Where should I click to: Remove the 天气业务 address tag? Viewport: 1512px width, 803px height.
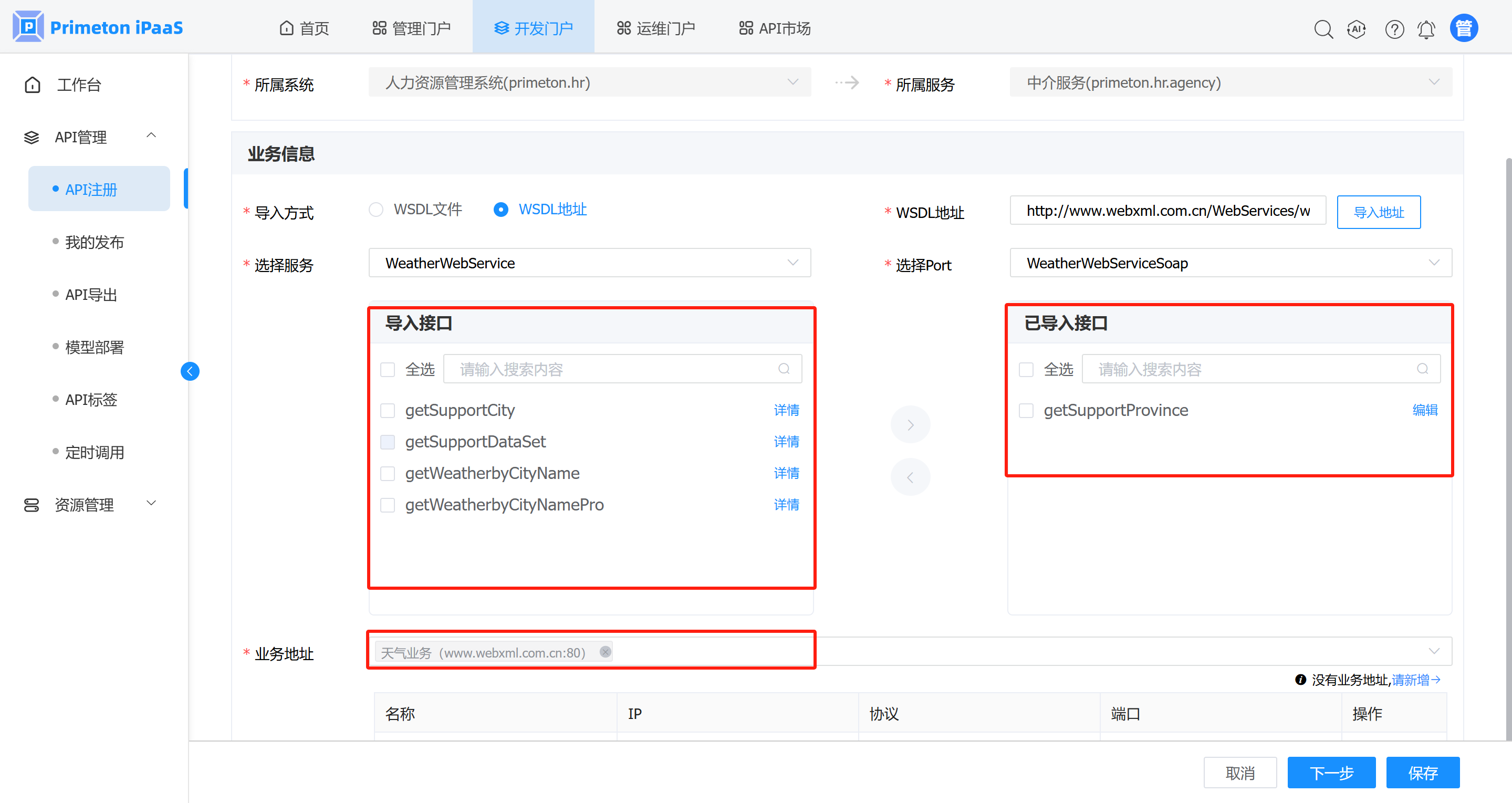tap(605, 652)
